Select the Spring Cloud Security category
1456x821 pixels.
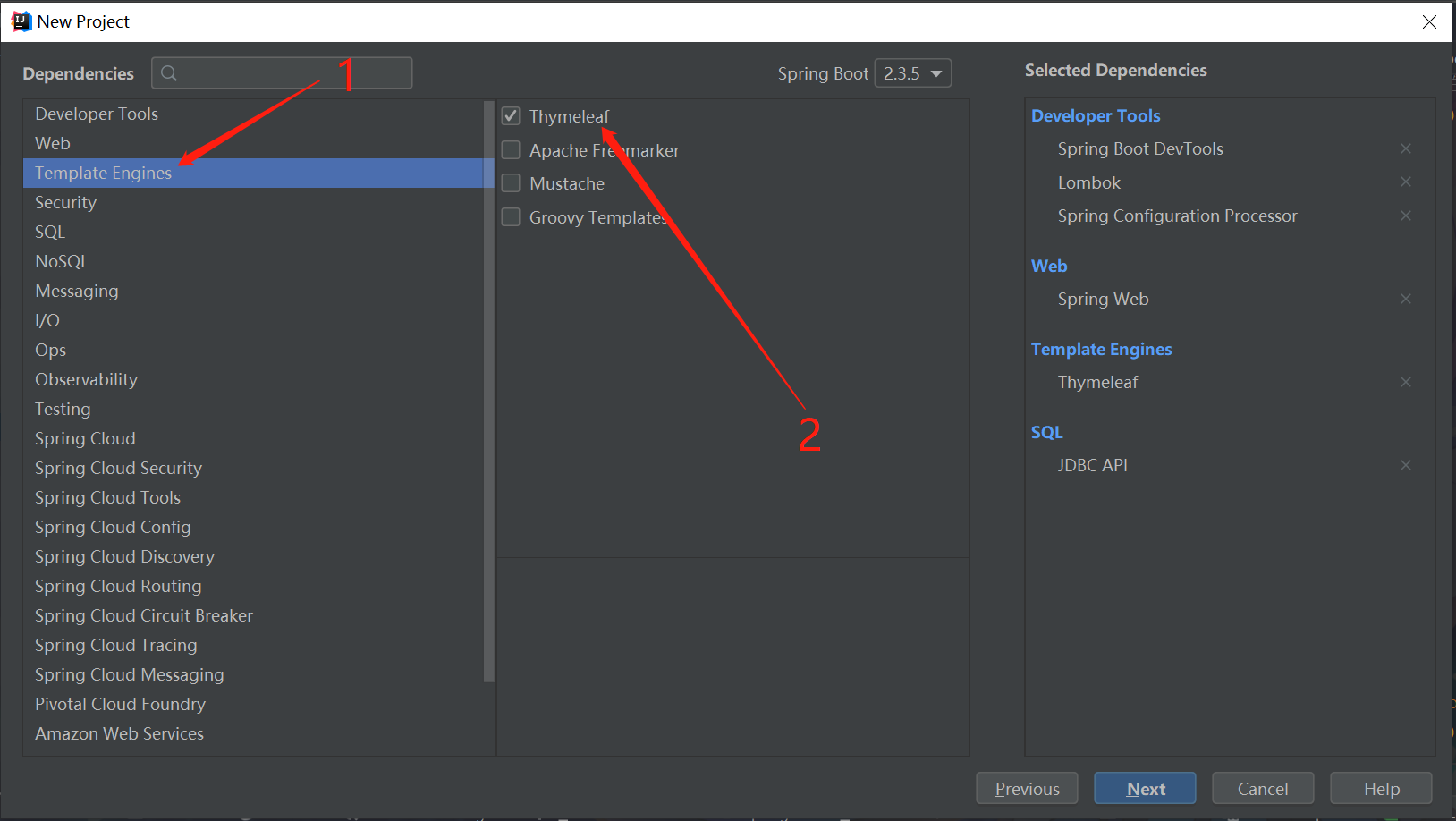253,468
